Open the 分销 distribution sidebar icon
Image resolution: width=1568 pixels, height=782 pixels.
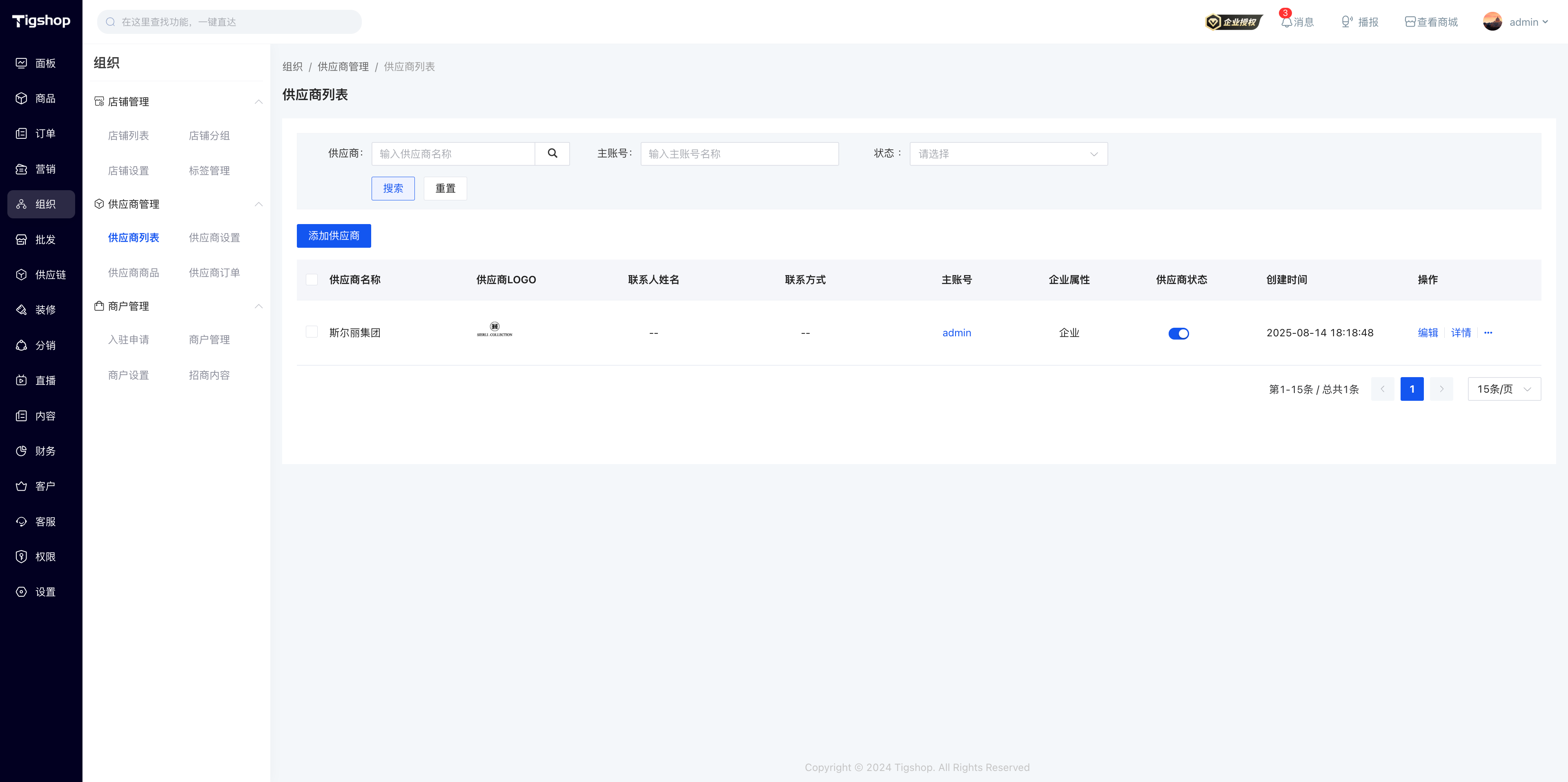coord(21,346)
